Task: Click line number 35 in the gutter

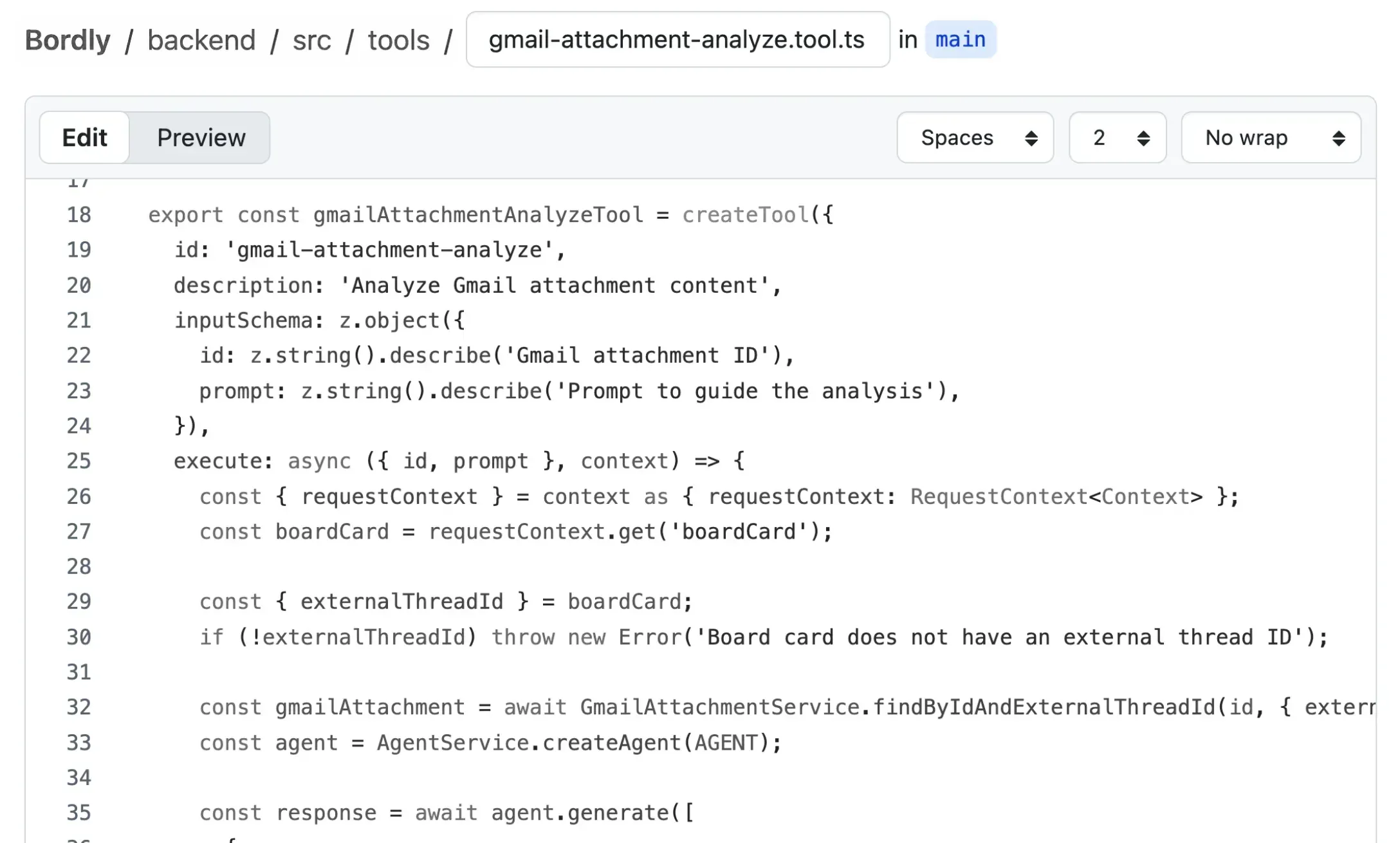Action: (x=79, y=813)
